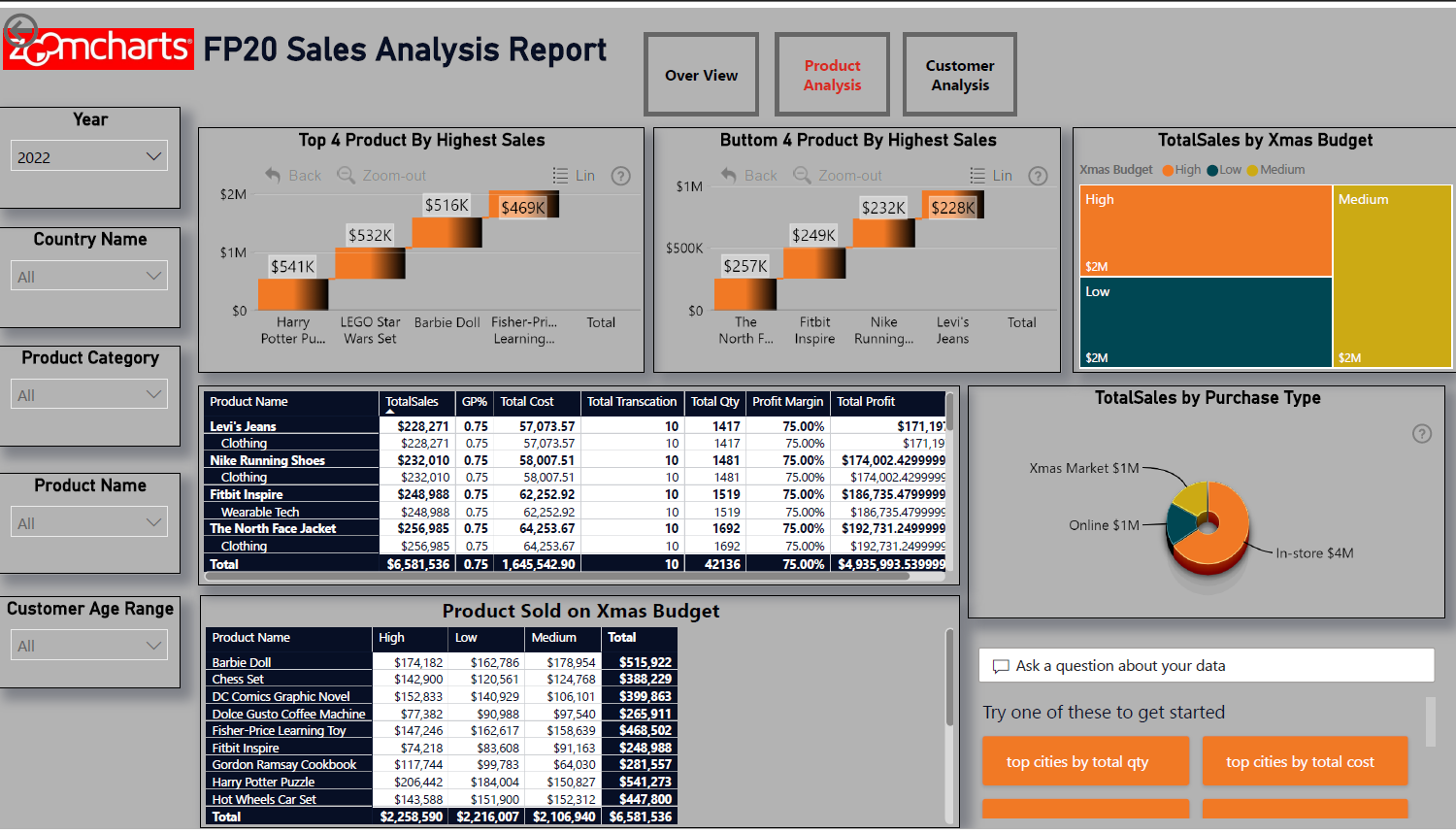Screen dimensions: 1456x834
Task: Open the Year dropdown showing 2022
Action: click(90, 157)
